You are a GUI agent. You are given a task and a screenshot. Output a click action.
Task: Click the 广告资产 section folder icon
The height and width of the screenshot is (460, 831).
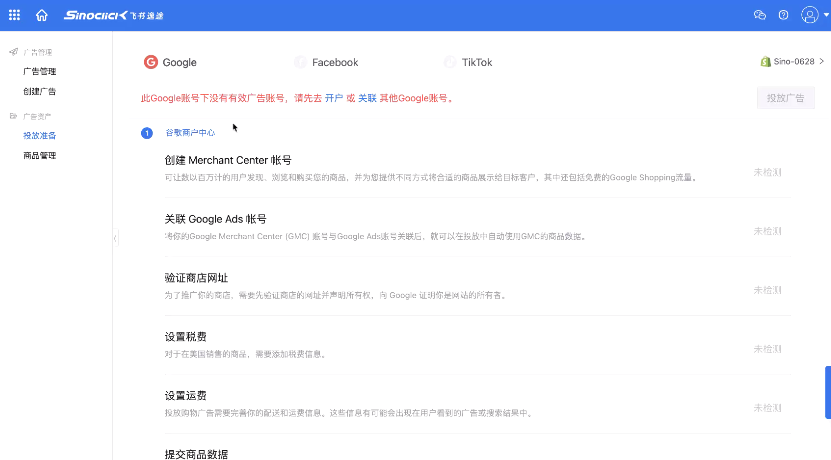(x=13, y=116)
